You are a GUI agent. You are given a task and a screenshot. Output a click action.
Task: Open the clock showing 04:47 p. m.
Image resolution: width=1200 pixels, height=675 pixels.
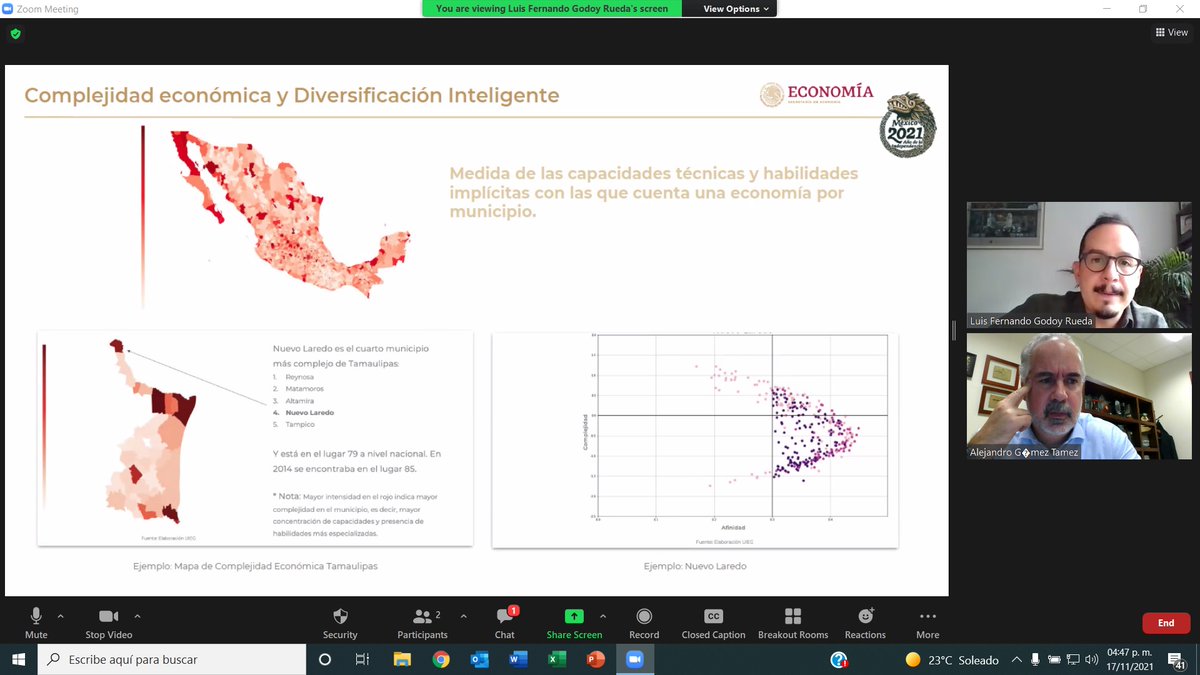pos(1128,660)
